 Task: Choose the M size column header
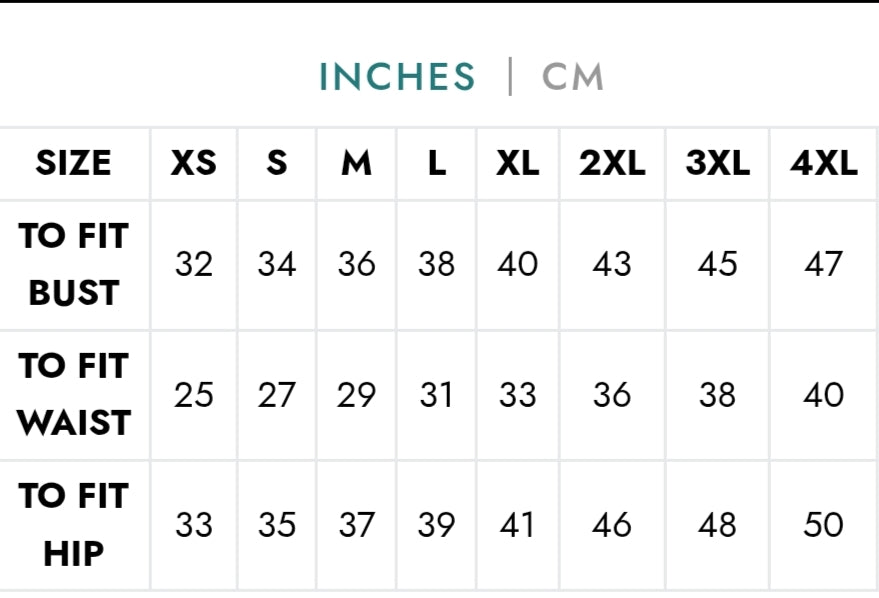(356, 163)
